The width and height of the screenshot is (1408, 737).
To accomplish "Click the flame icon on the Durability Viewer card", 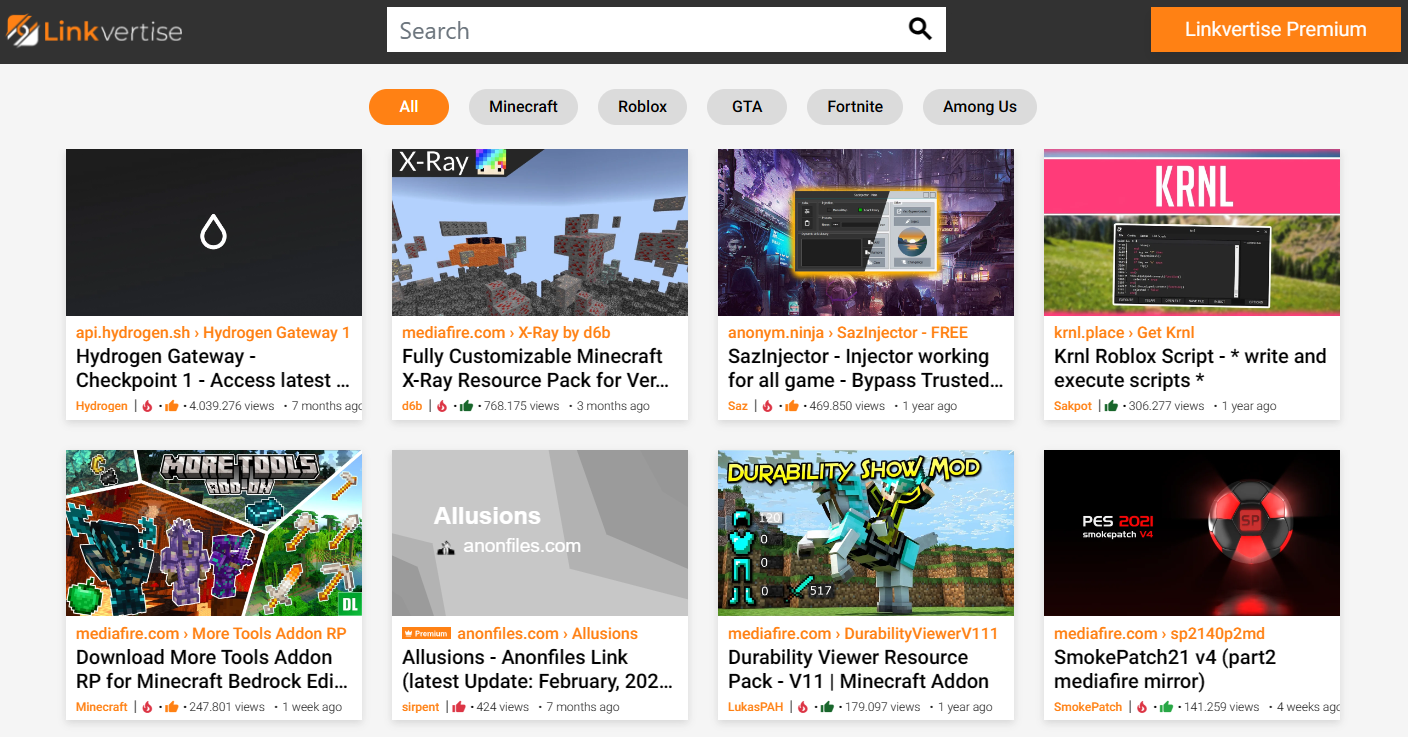I will click(x=802, y=707).
